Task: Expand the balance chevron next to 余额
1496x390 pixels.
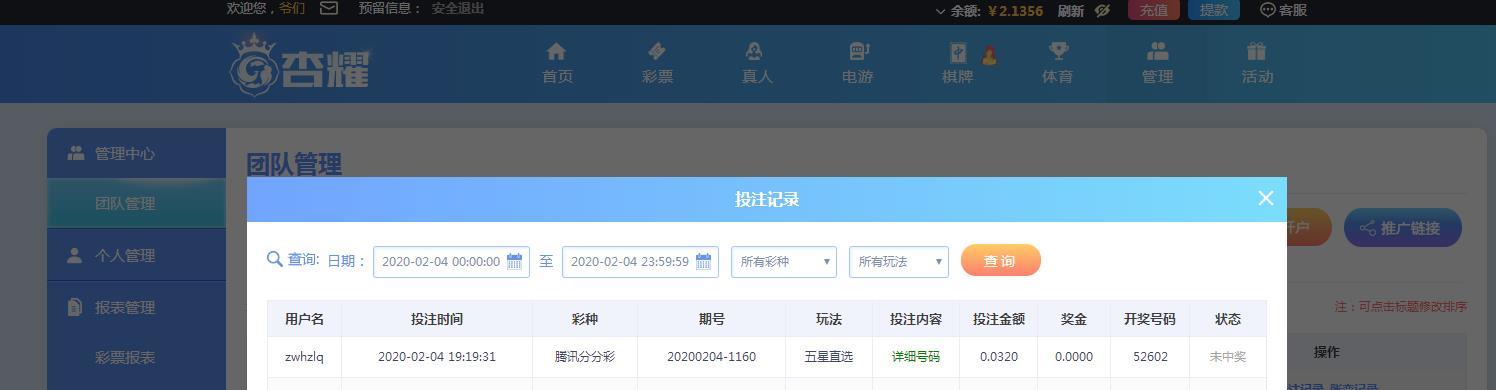Action: pyautogui.click(x=940, y=11)
